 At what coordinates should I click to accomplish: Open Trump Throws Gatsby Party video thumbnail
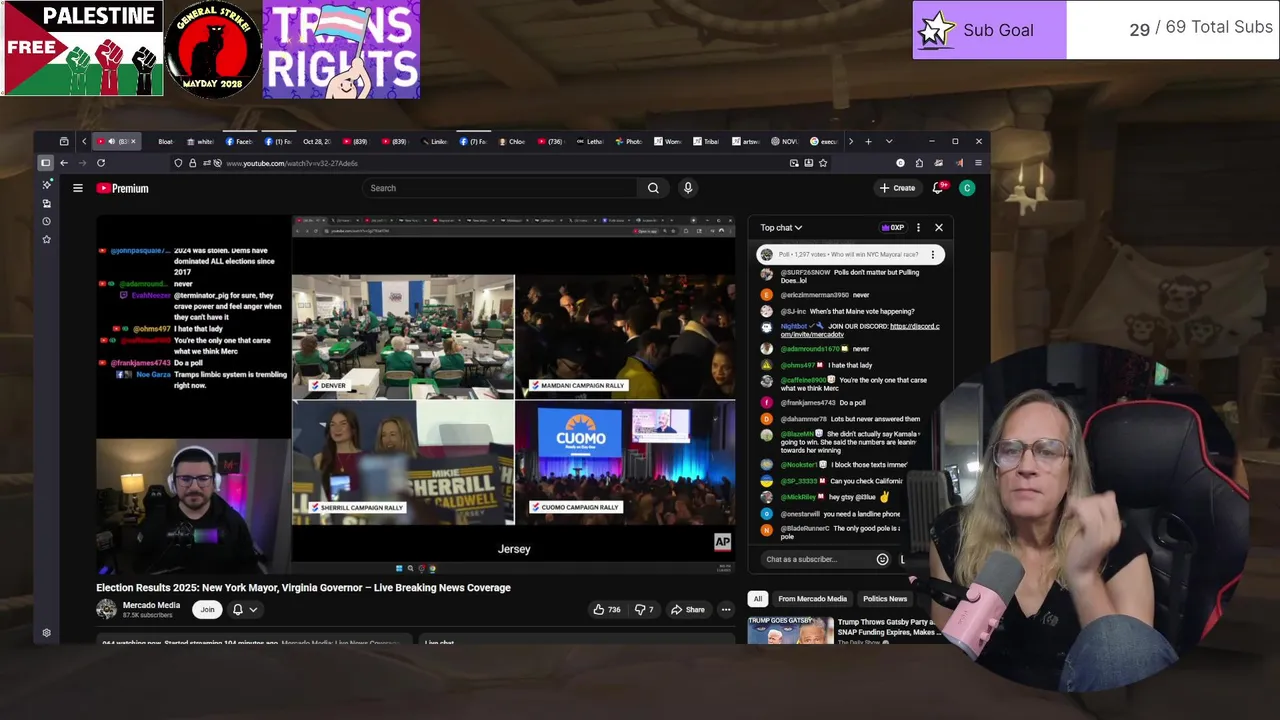[x=790, y=630]
